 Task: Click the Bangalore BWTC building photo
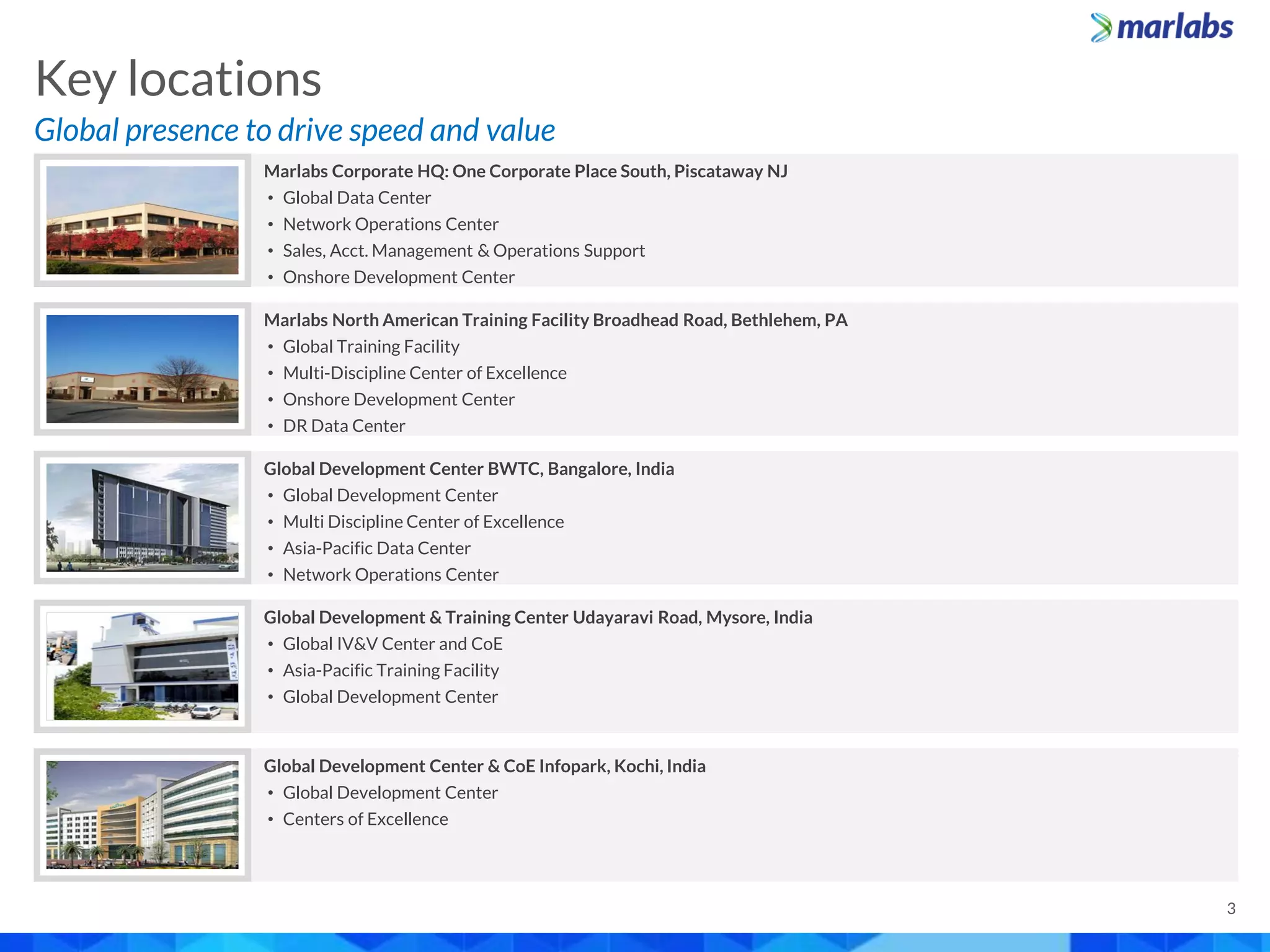tap(142, 518)
